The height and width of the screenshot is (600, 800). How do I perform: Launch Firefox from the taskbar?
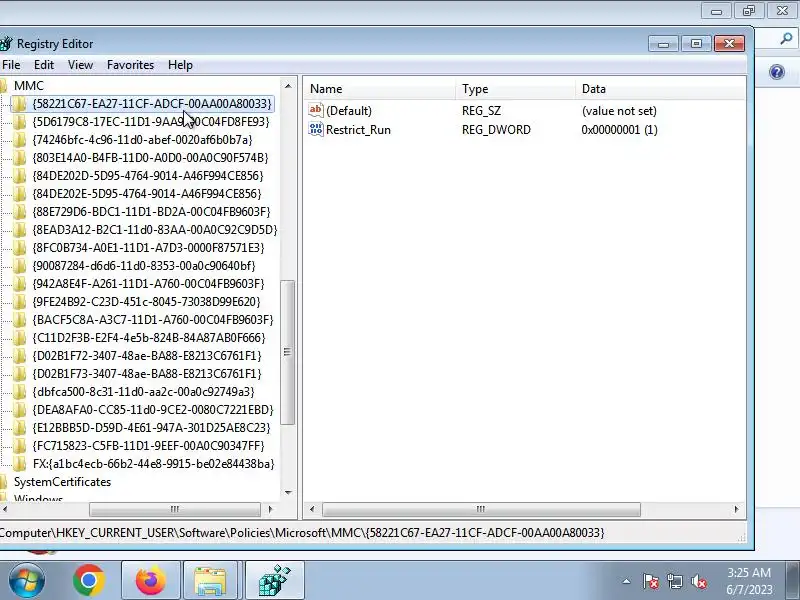click(151, 581)
